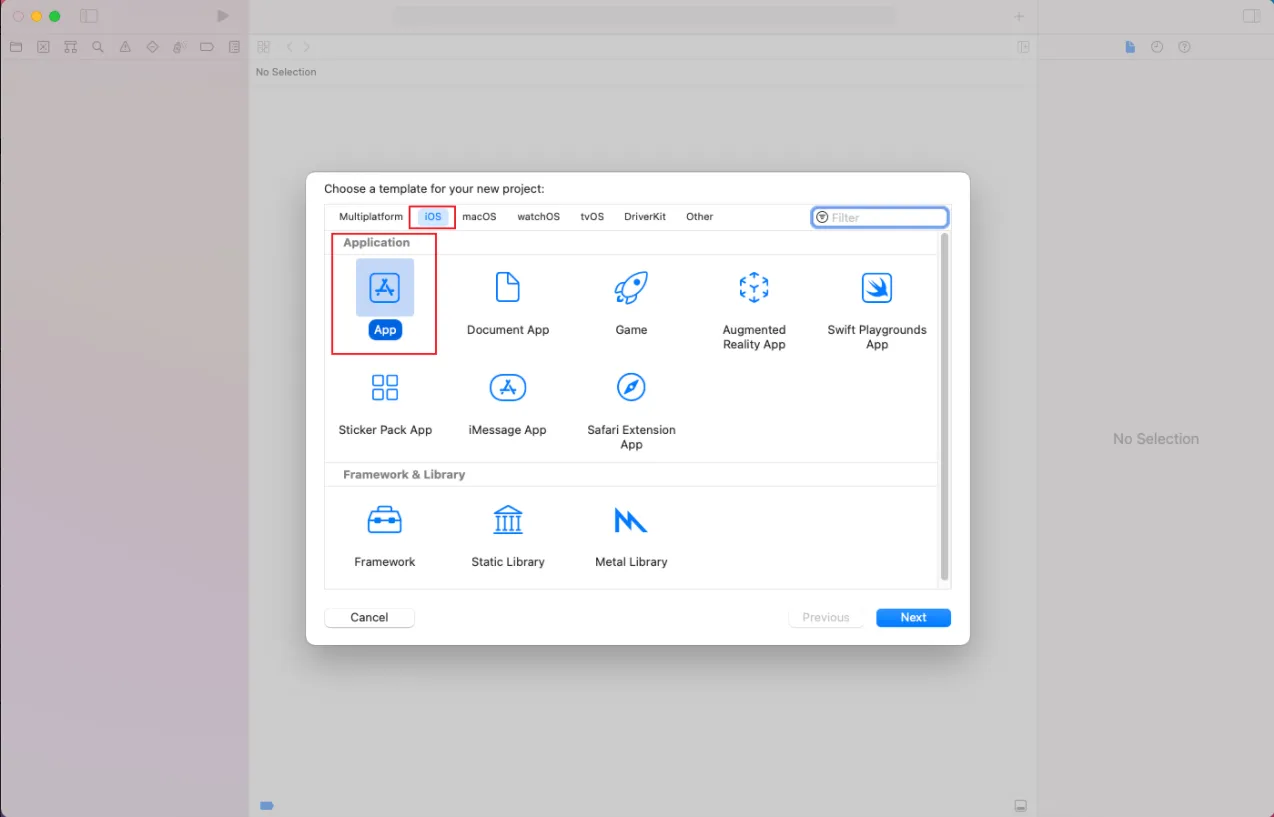The width and height of the screenshot is (1274, 817).
Task: Click the filter icon in Filter field
Action: [822, 217]
